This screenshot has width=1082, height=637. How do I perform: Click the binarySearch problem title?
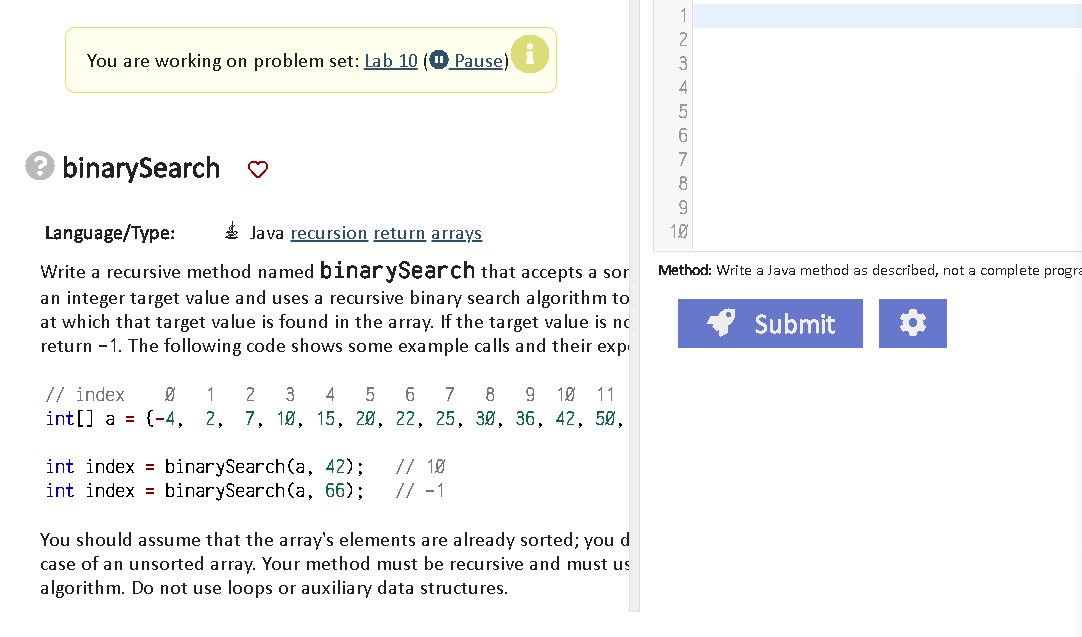[141, 167]
